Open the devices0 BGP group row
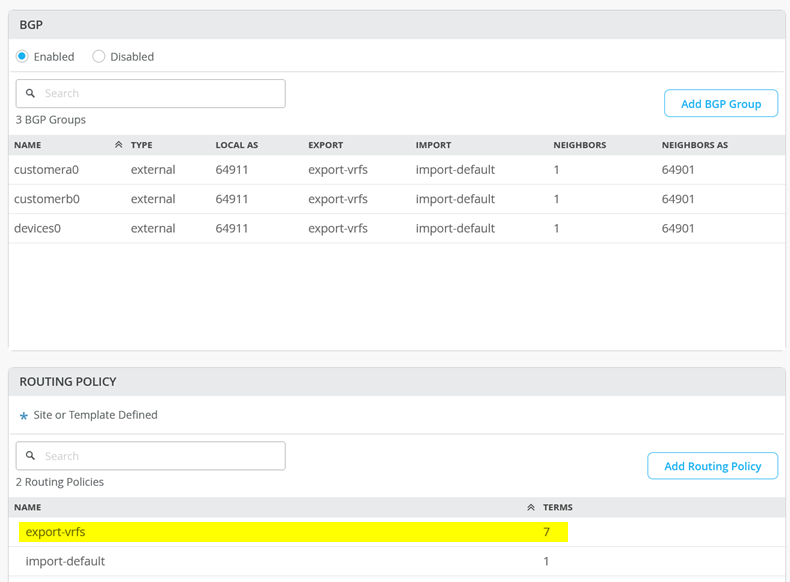The image size is (790, 582). click(38, 228)
